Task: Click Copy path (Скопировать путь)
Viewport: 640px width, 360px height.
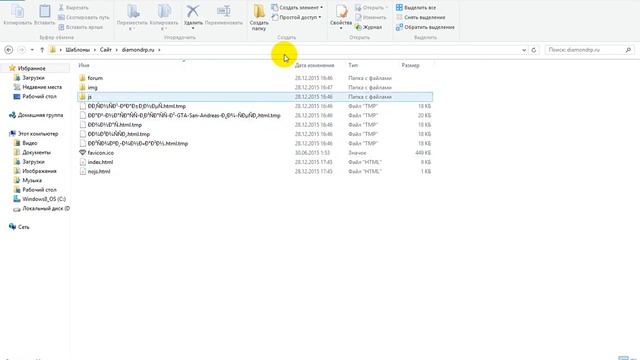Action: click(84, 18)
